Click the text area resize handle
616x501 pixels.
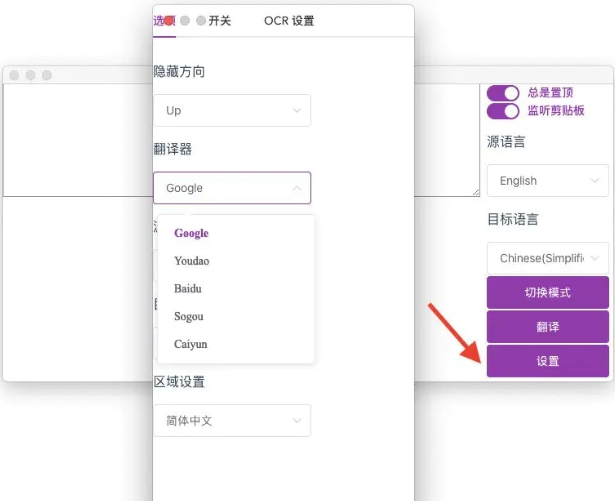pos(476,193)
